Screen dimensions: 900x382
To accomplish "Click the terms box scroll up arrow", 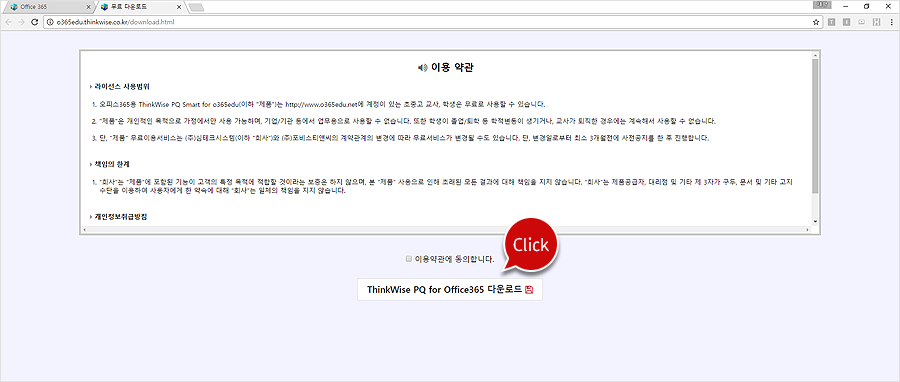I will pos(815,56).
